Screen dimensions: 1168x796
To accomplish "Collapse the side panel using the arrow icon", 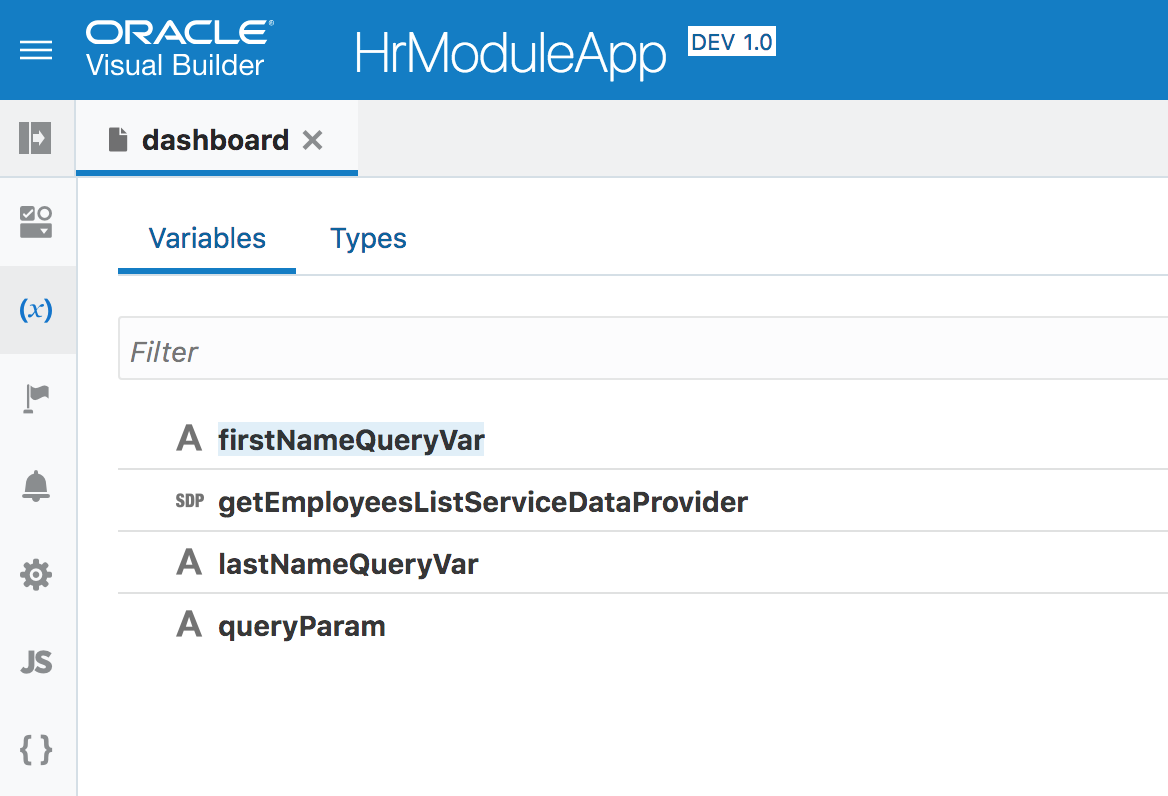I will click(36, 138).
